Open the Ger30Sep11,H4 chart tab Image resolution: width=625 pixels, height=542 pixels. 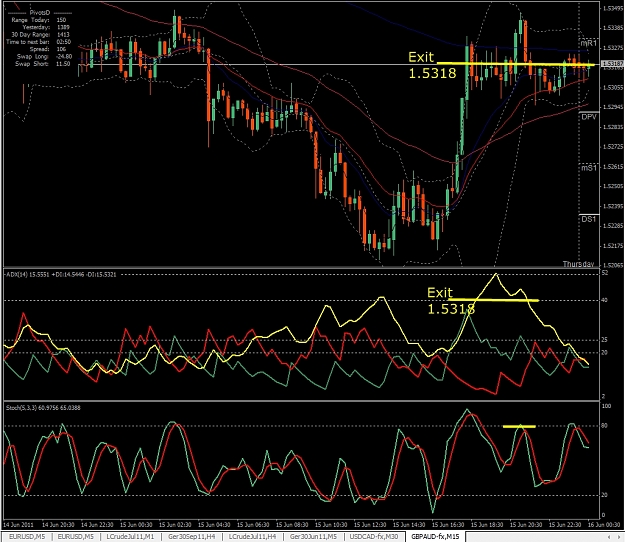pos(191,537)
